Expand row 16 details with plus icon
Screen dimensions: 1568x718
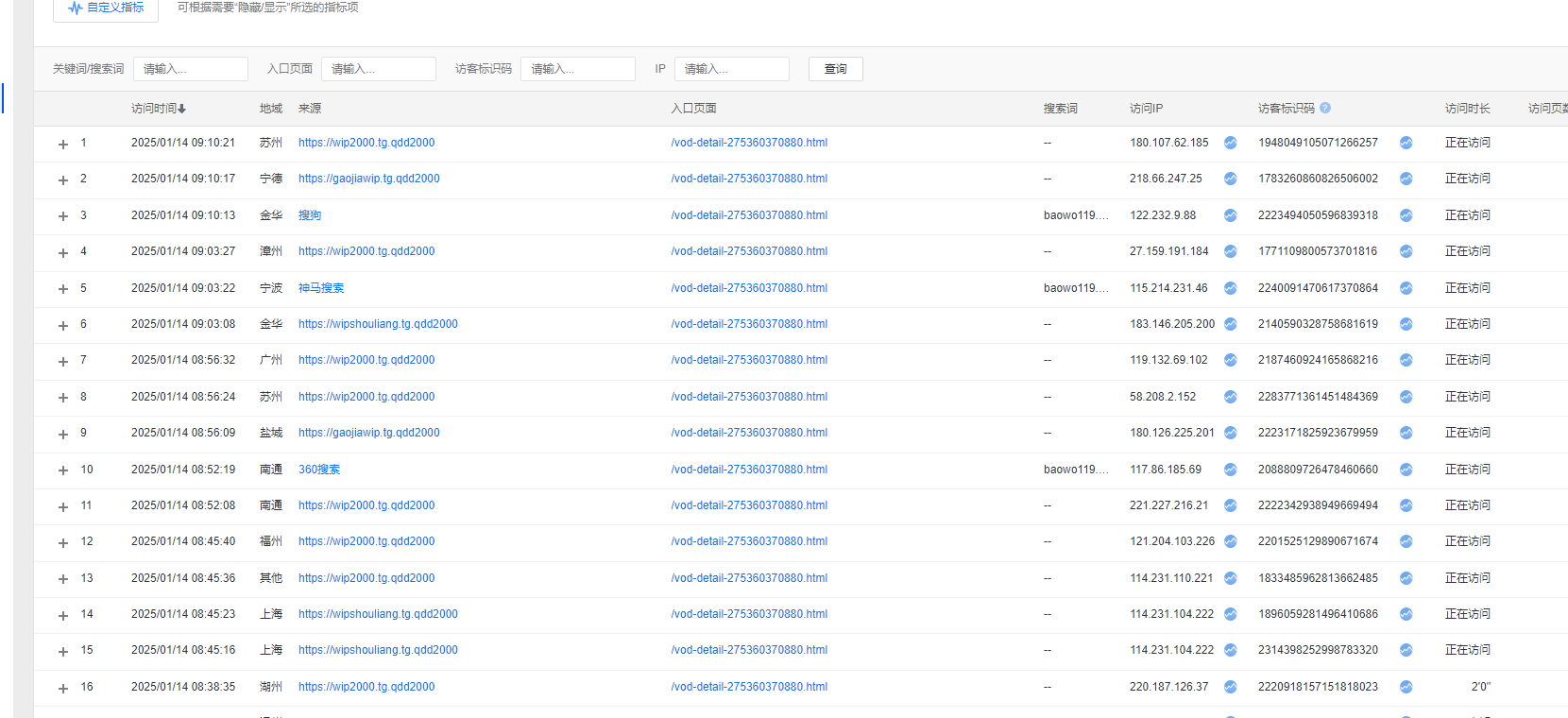coord(63,688)
